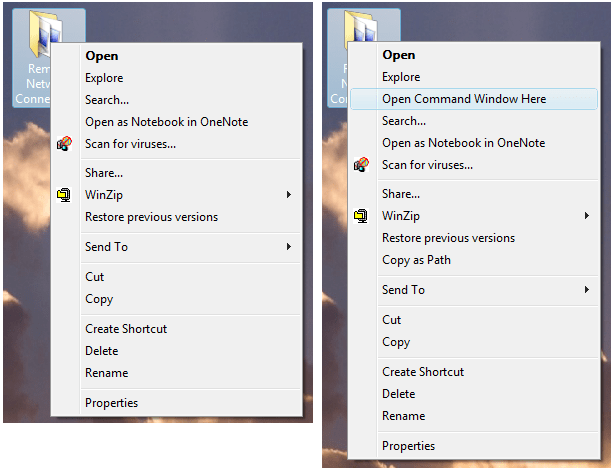Expand the Send To submenu arrow in the right menu

(x=586, y=290)
